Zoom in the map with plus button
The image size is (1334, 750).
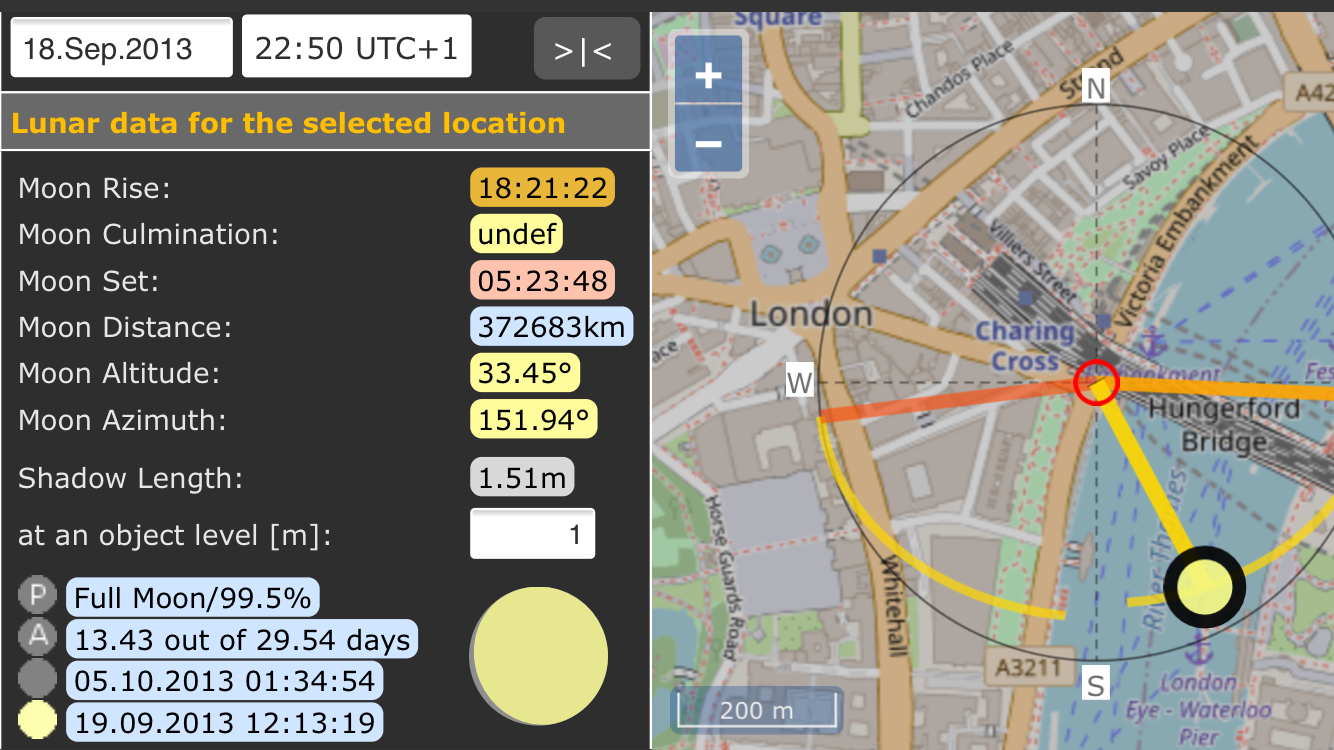708,75
